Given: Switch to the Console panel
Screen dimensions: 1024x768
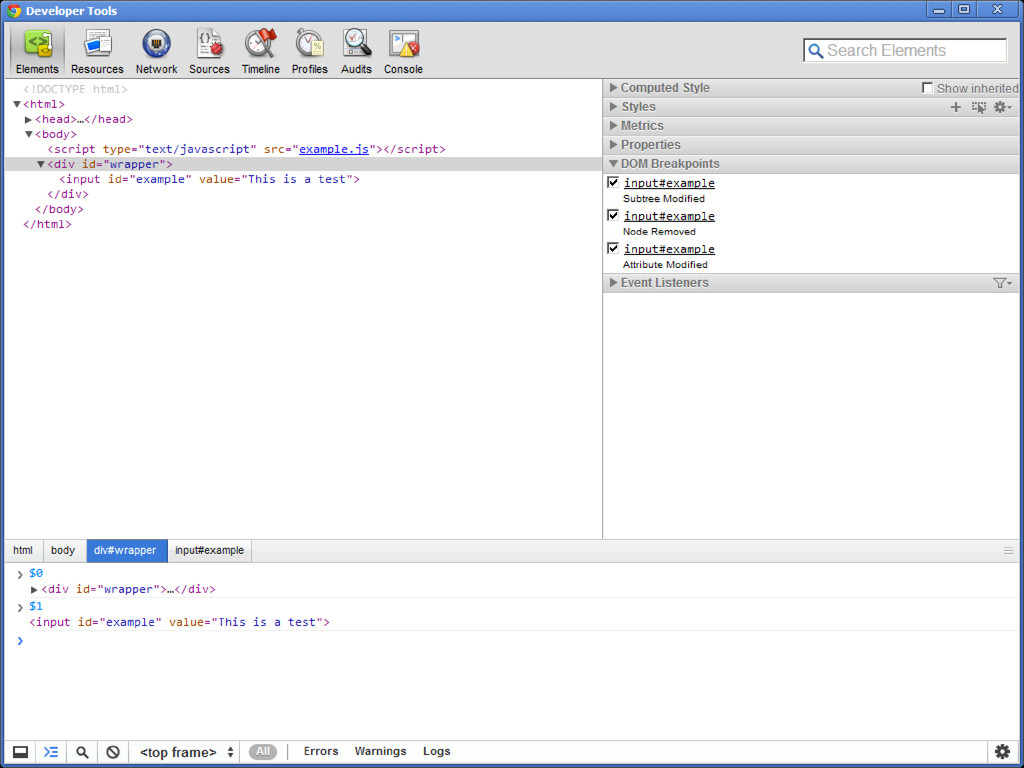Looking at the screenshot, I should click(403, 52).
